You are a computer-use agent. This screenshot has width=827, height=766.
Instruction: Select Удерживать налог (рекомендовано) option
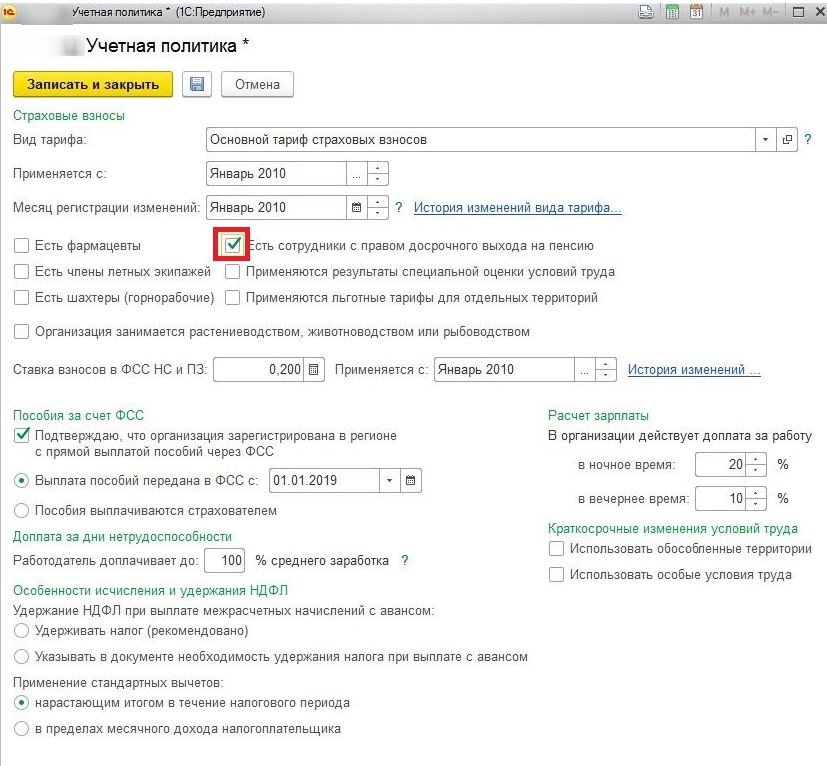[21, 630]
